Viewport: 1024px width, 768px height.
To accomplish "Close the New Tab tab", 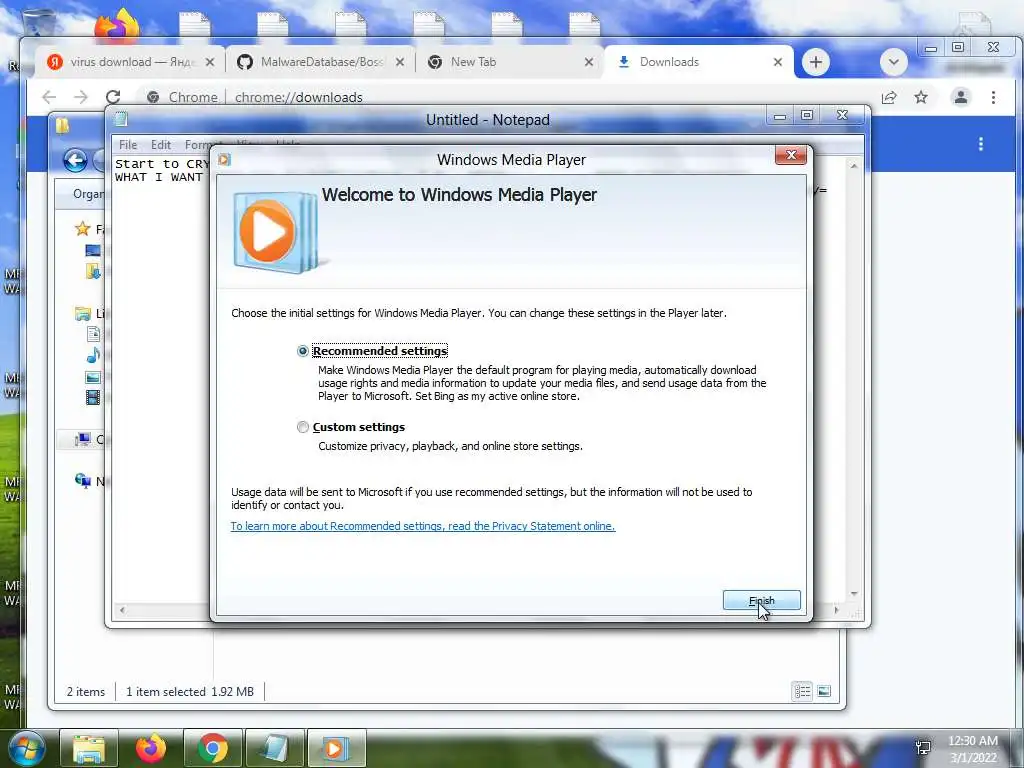I will tap(589, 62).
